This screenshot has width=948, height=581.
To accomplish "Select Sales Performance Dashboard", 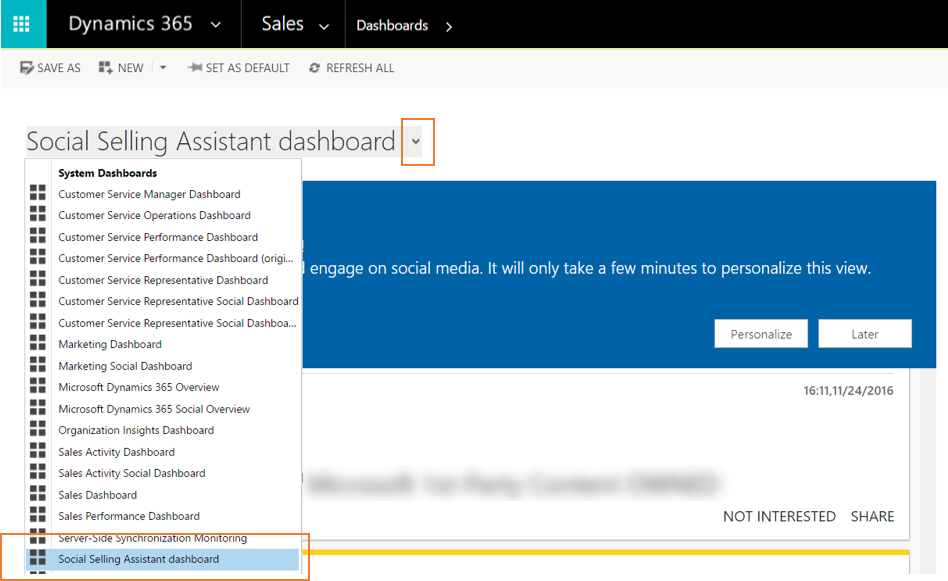I will coord(129,516).
